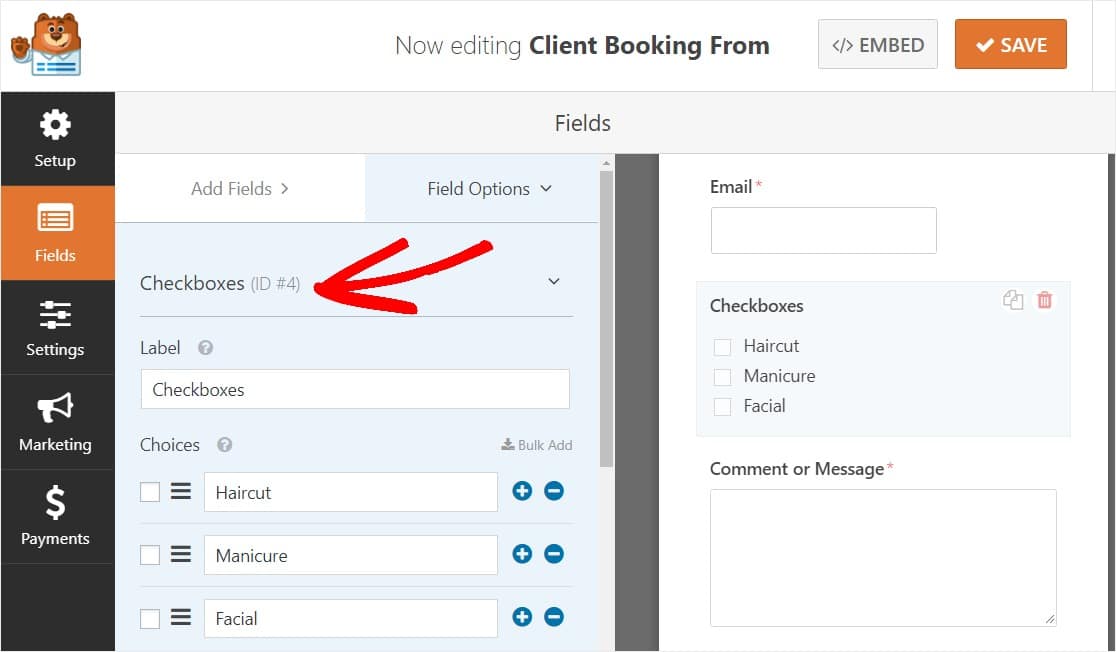Collapse the Checkboxes (ID #4) section chevron
The height and width of the screenshot is (652, 1116).
pos(554,282)
